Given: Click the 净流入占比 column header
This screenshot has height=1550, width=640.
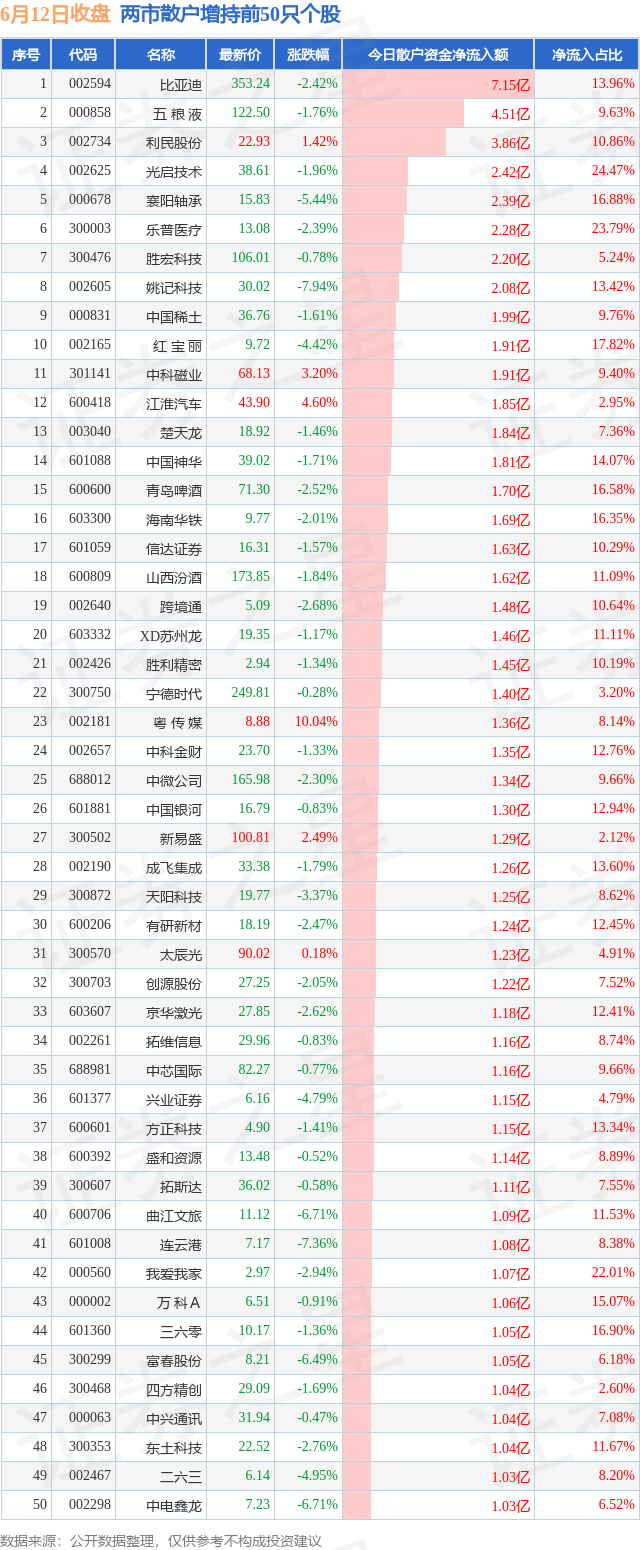Looking at the screenshot, I should click(x=587, y=55).
